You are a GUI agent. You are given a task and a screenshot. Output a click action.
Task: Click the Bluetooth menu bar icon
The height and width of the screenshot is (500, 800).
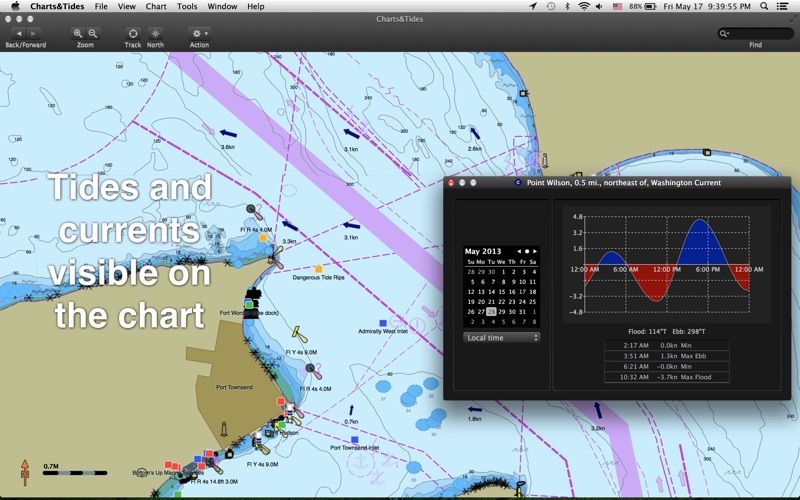pos(567,7)
